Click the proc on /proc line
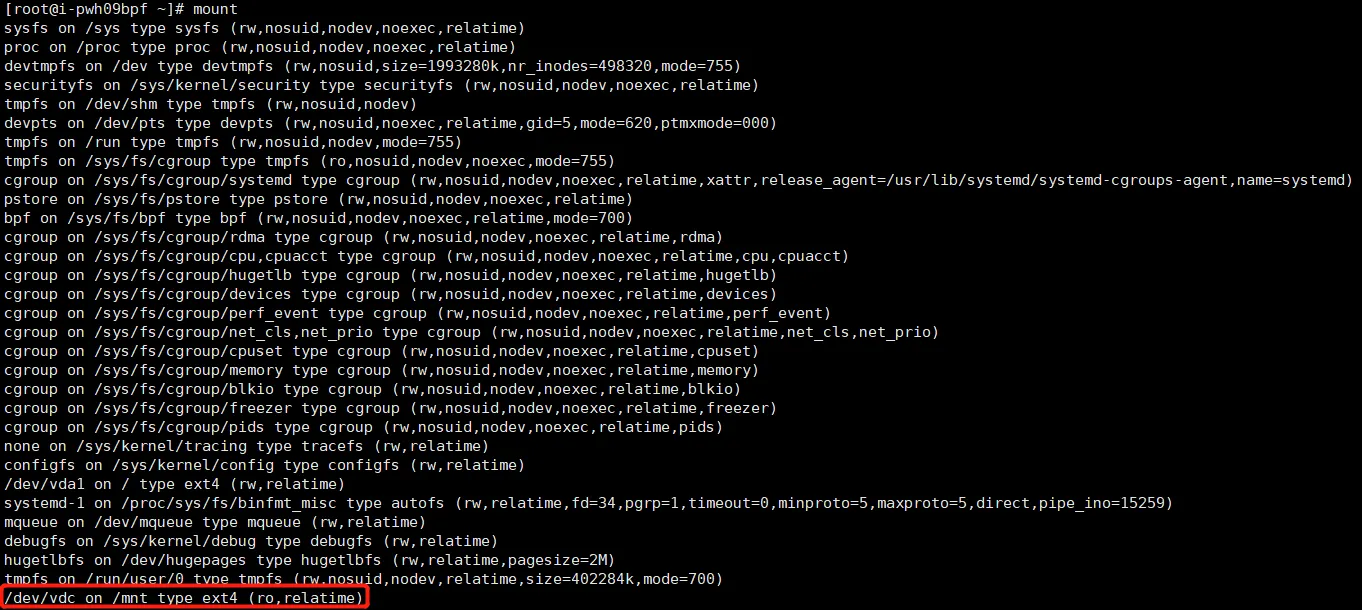The width and height of the screenshot is (1362, 610). point(260,47)
